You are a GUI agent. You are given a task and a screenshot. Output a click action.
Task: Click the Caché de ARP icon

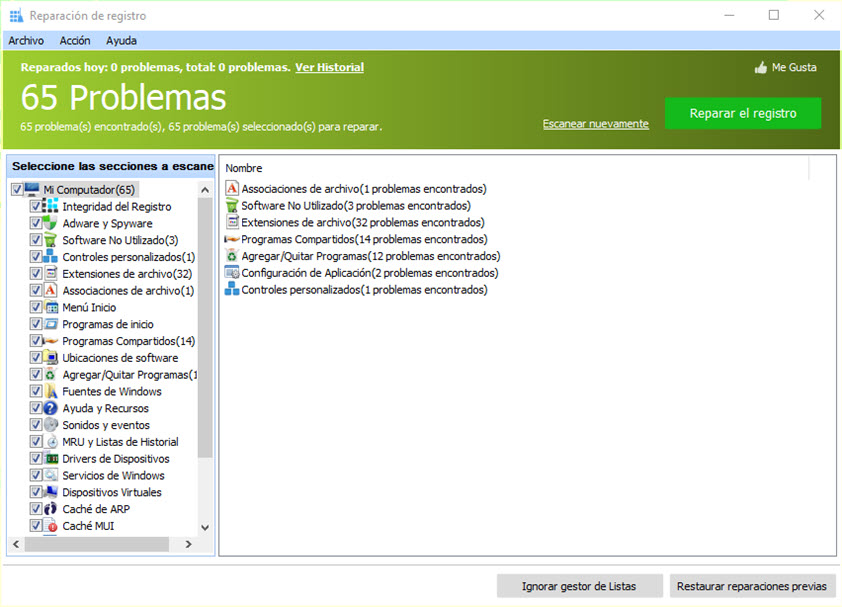point(50,509)
